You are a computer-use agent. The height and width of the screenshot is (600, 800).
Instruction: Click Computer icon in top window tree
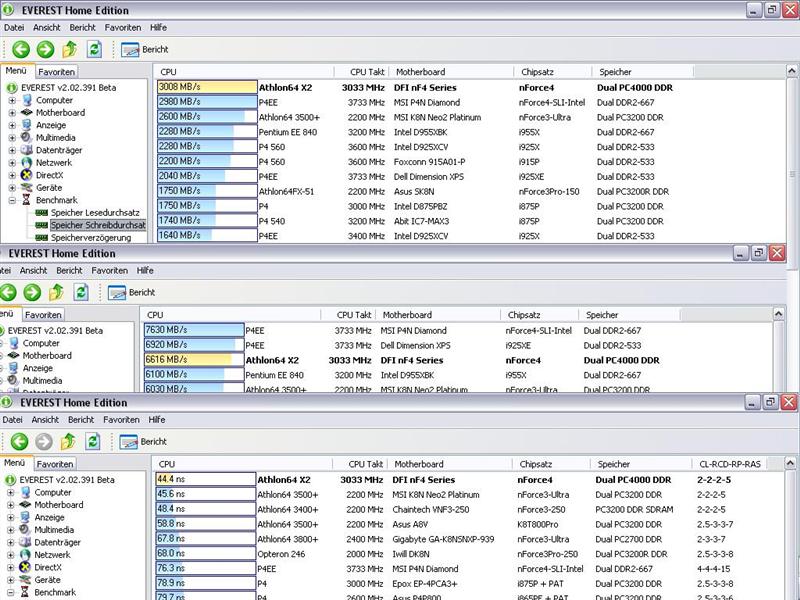tap(27, 101)
